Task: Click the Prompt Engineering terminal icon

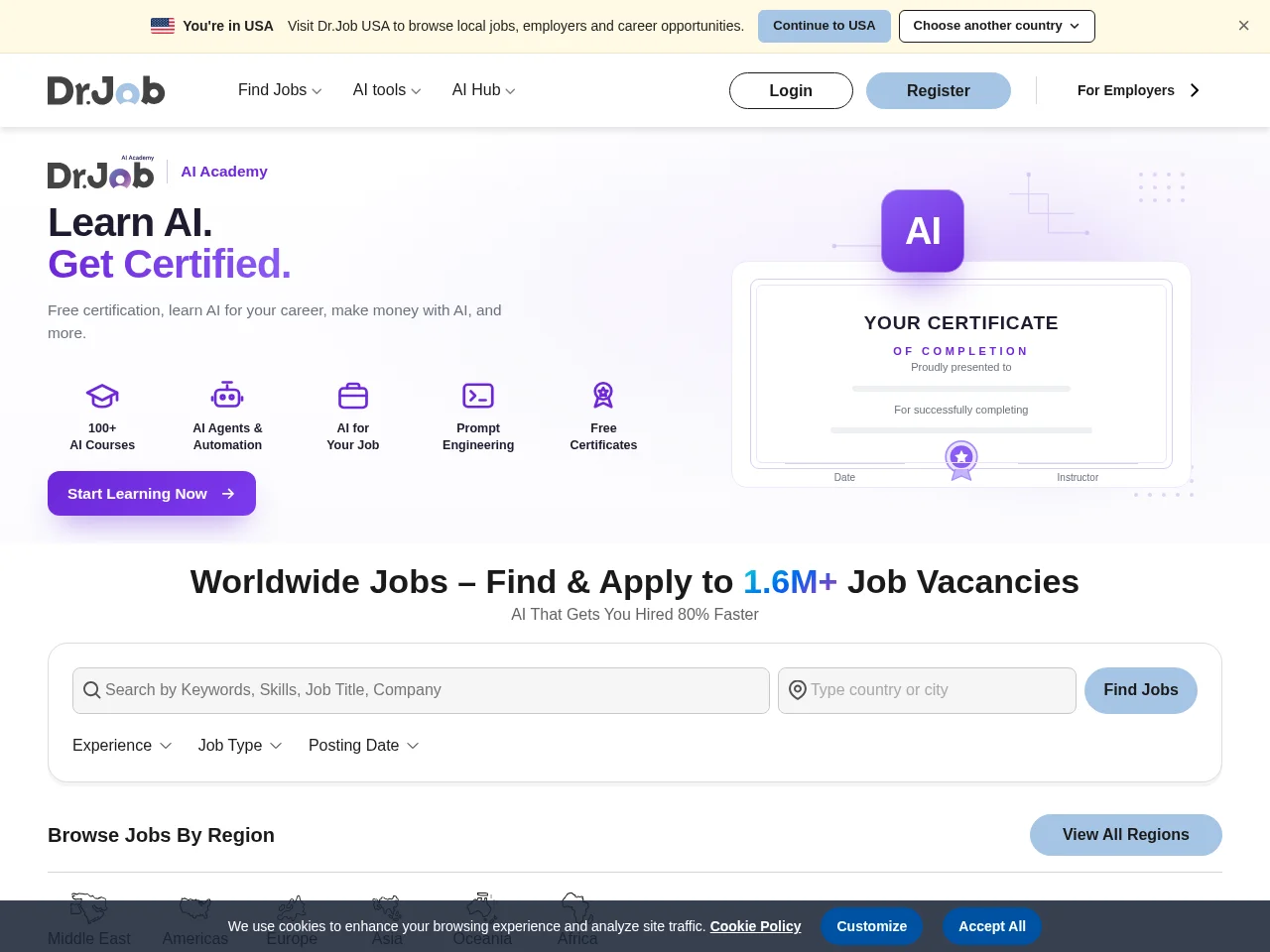Action: (x=478, y=396)
